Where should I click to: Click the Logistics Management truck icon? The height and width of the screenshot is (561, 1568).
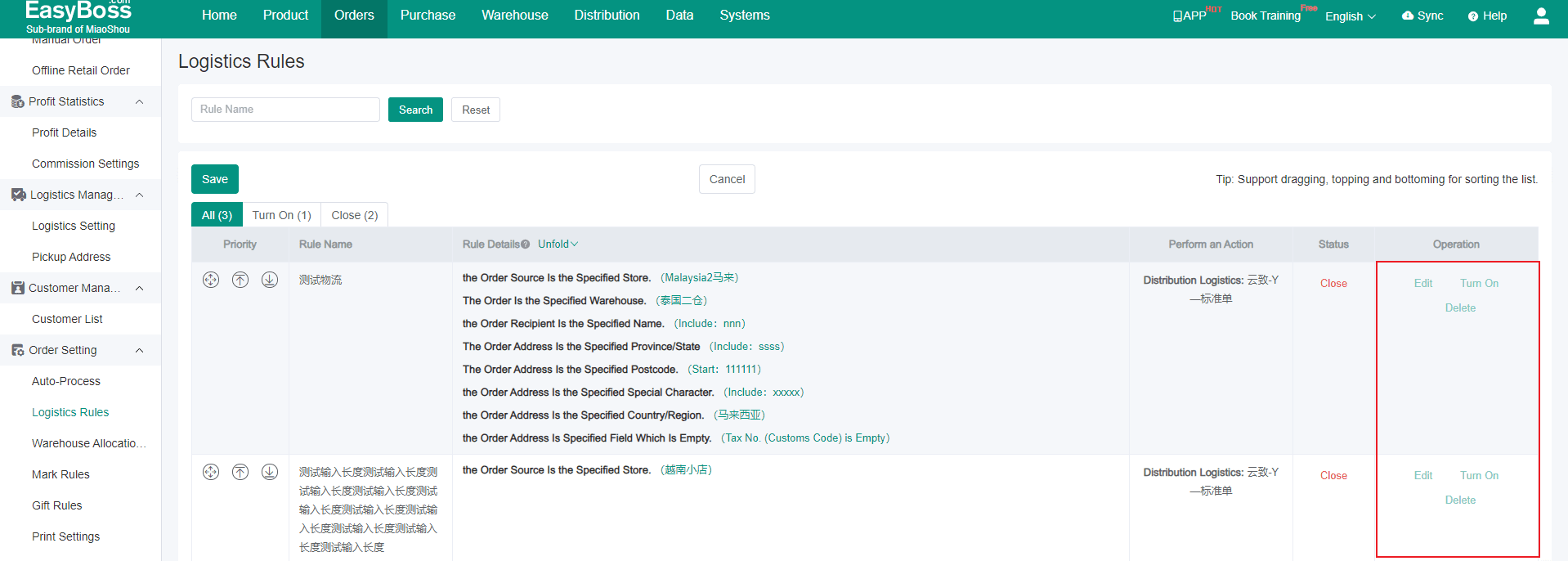(18, 195)
